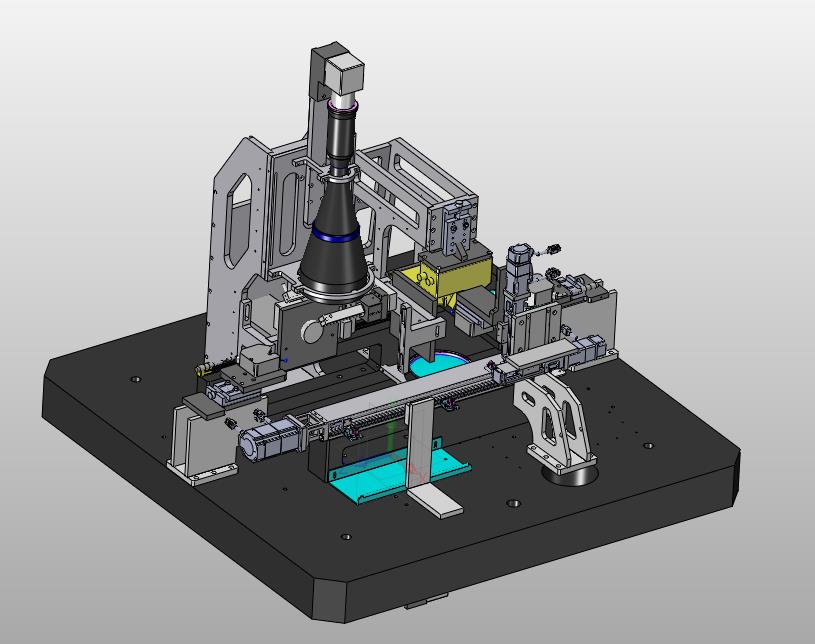Click the black conical telecentric lens
Image resolution: width=815 pixels, height=644 pixels.
coord(335,238)
